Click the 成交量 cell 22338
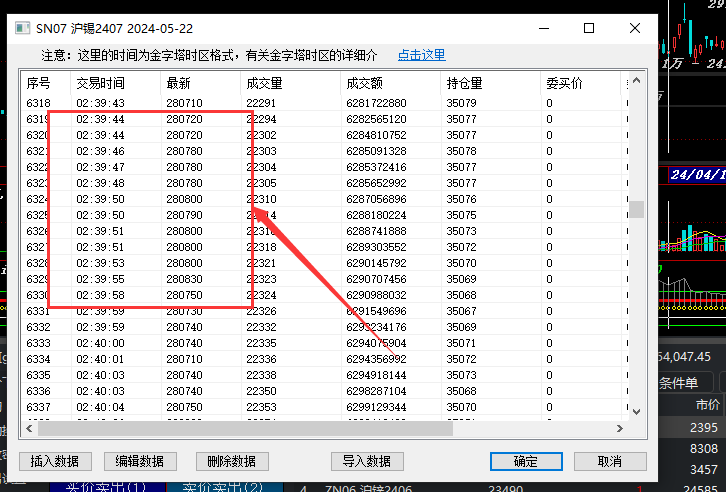This screenshot has width=726, height=492. 261,375
